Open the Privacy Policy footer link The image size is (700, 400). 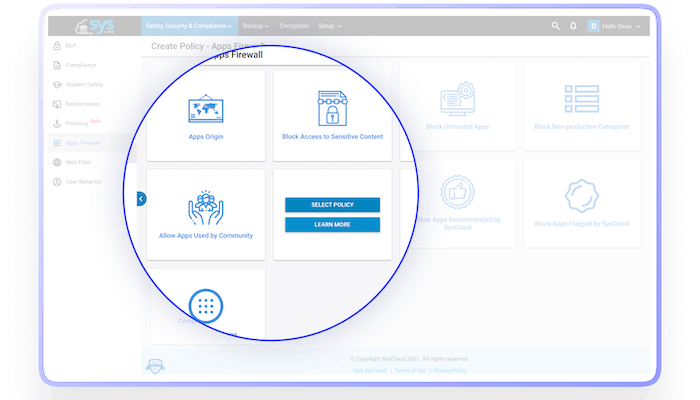click(449, 370)
